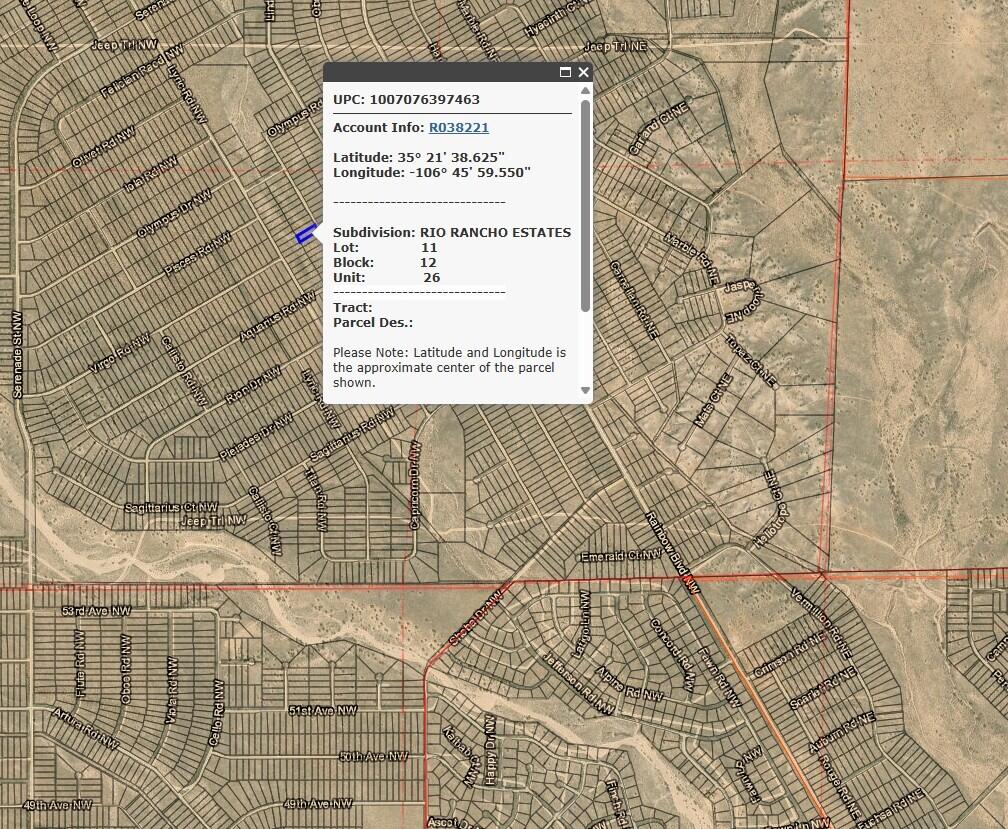Screen dimensions: 1008x829
Task: Click the Oboe Rd NW map label
Action: click(126, 668)
